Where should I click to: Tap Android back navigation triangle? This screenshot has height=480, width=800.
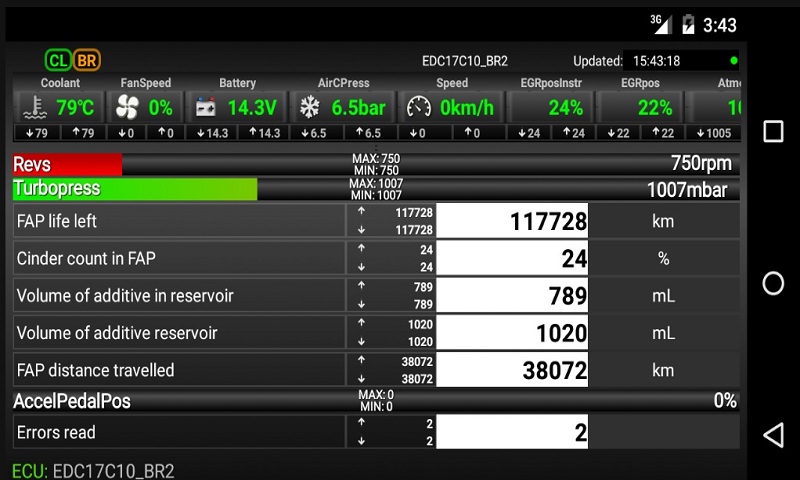pos(773,435)
